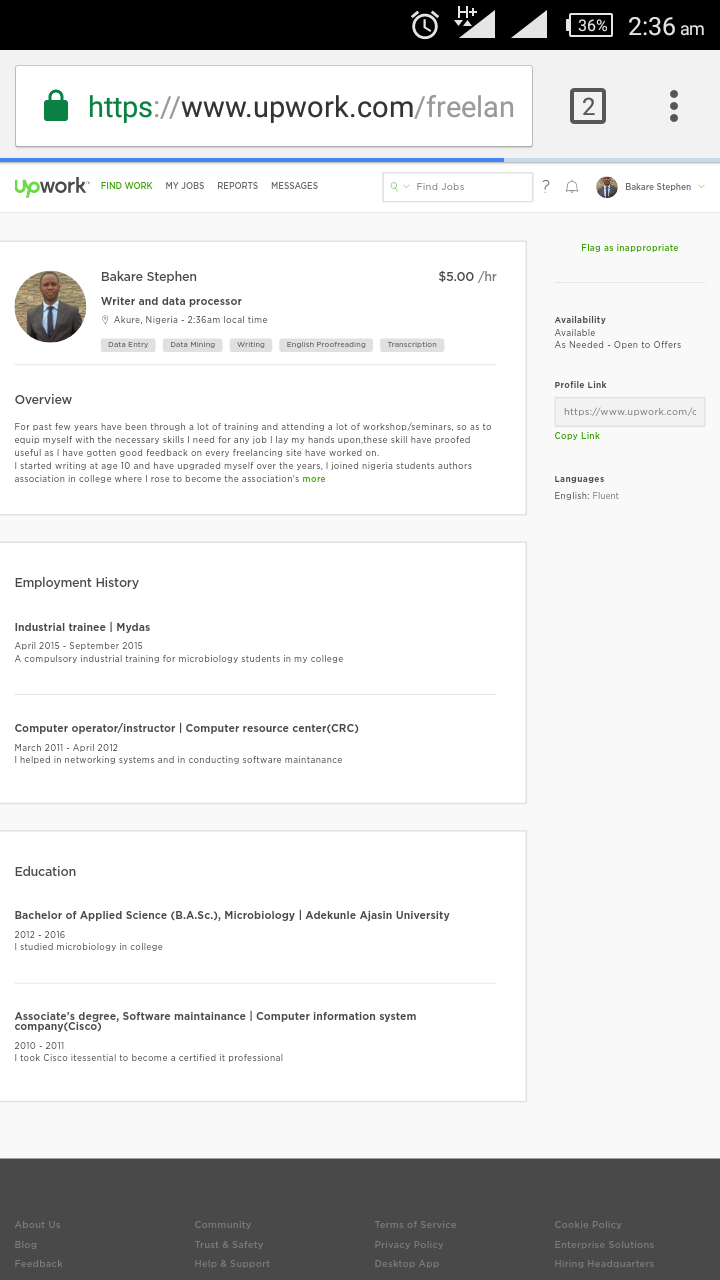Click the large profile photo thumbnail
Image resolution: width=720 pixels, height=1280 pixels.
click(50, 306)
